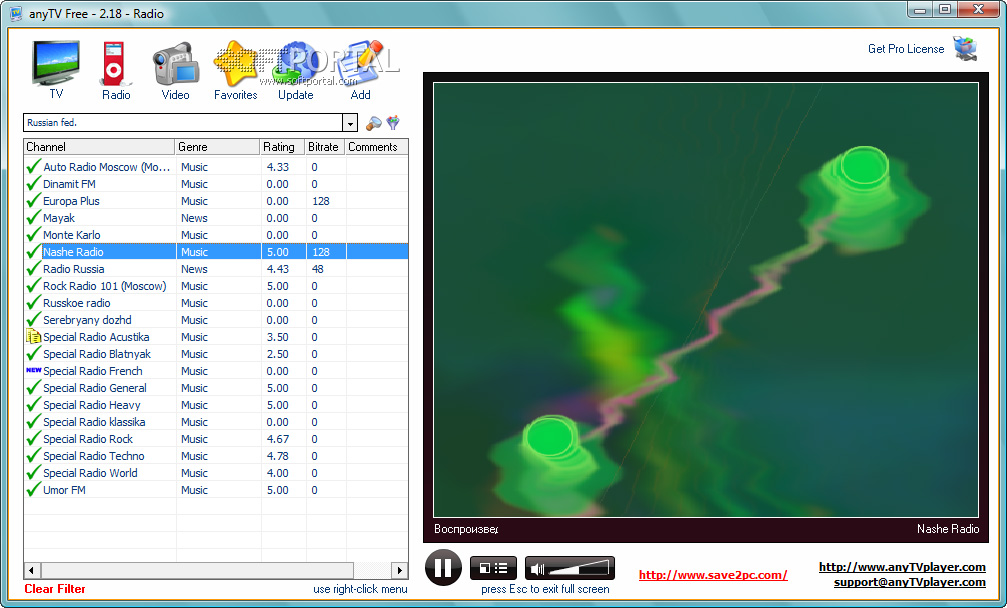
Task: Click the green checkmark beside Special Radio Rock
Action: click(x=33, y=439)
